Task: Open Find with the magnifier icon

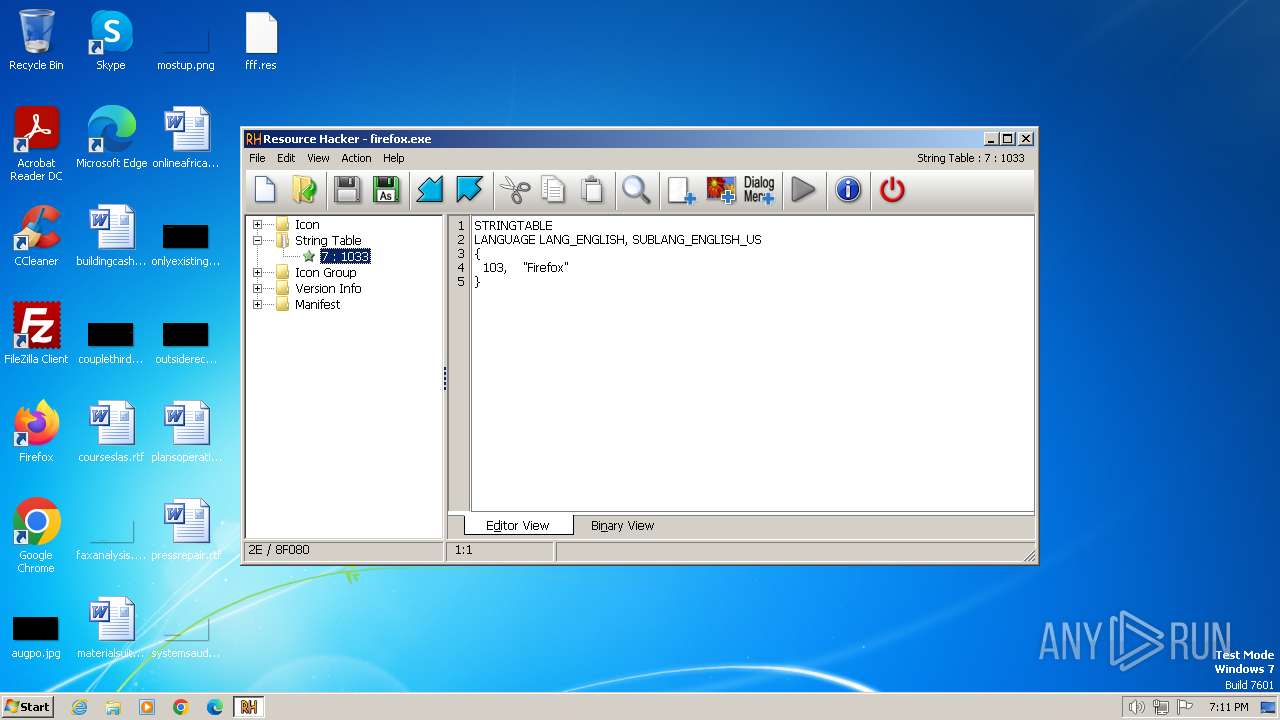Action: point(636,189)
